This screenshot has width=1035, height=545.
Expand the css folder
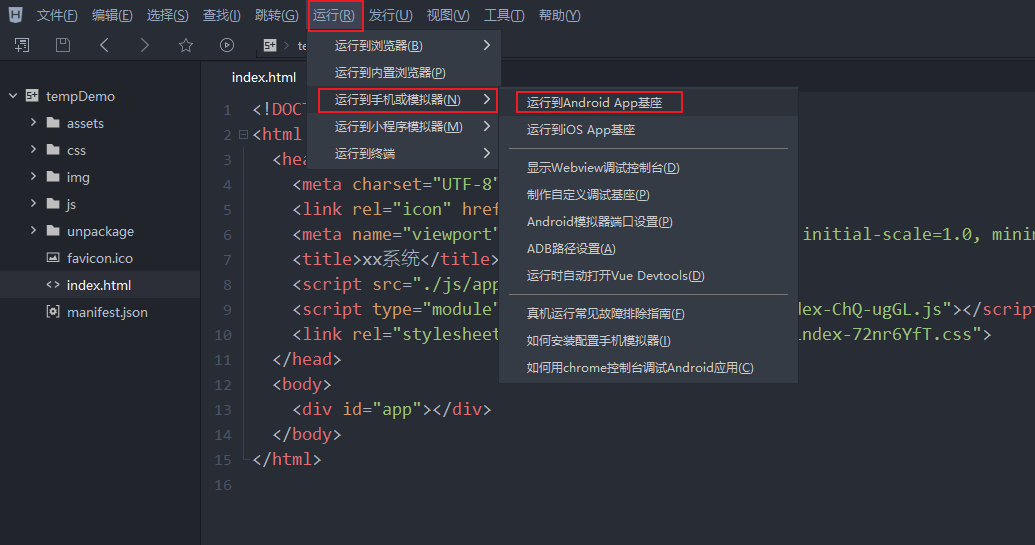(x=33, y=150)
